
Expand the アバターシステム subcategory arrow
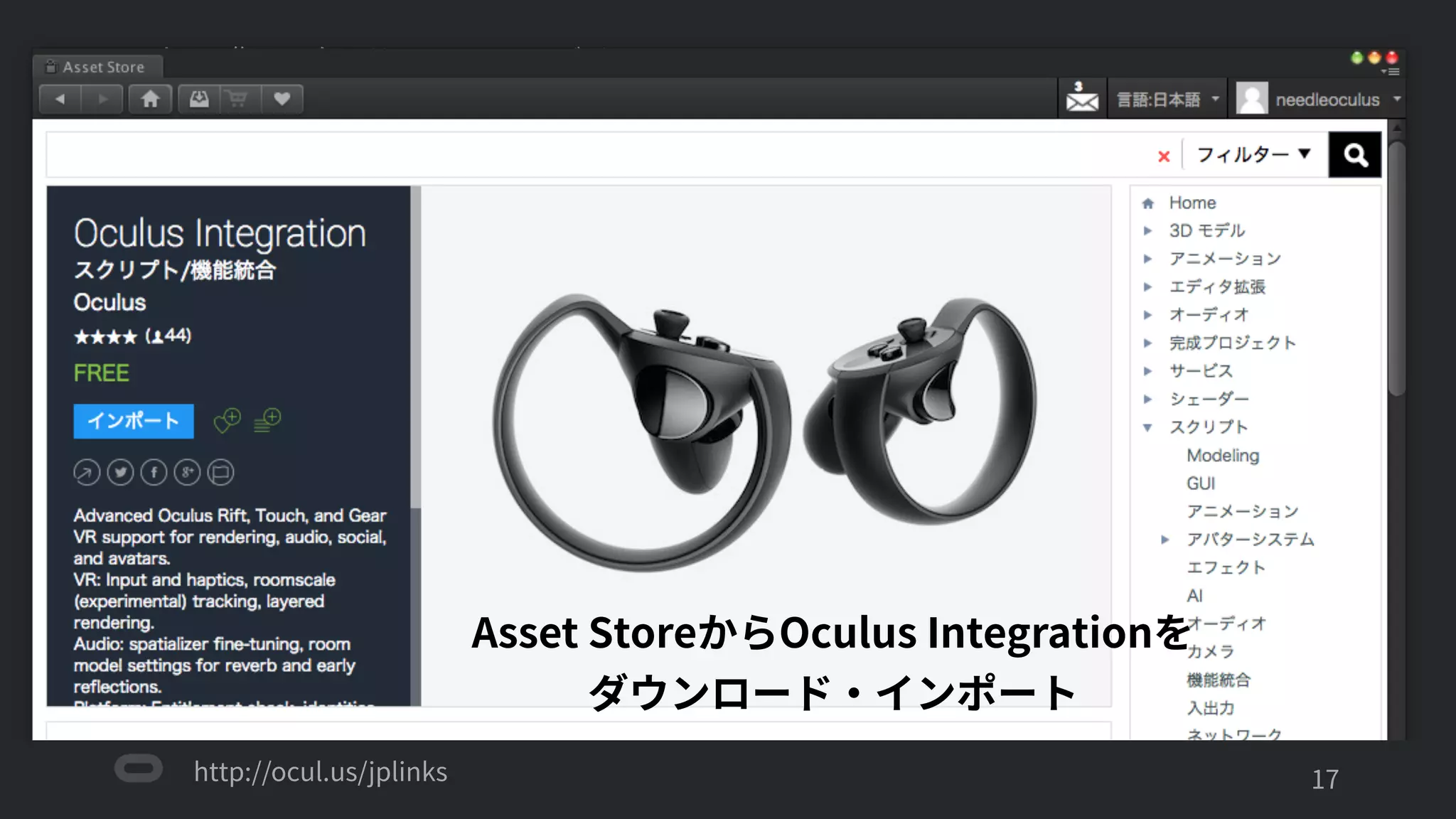(1165, 540)
